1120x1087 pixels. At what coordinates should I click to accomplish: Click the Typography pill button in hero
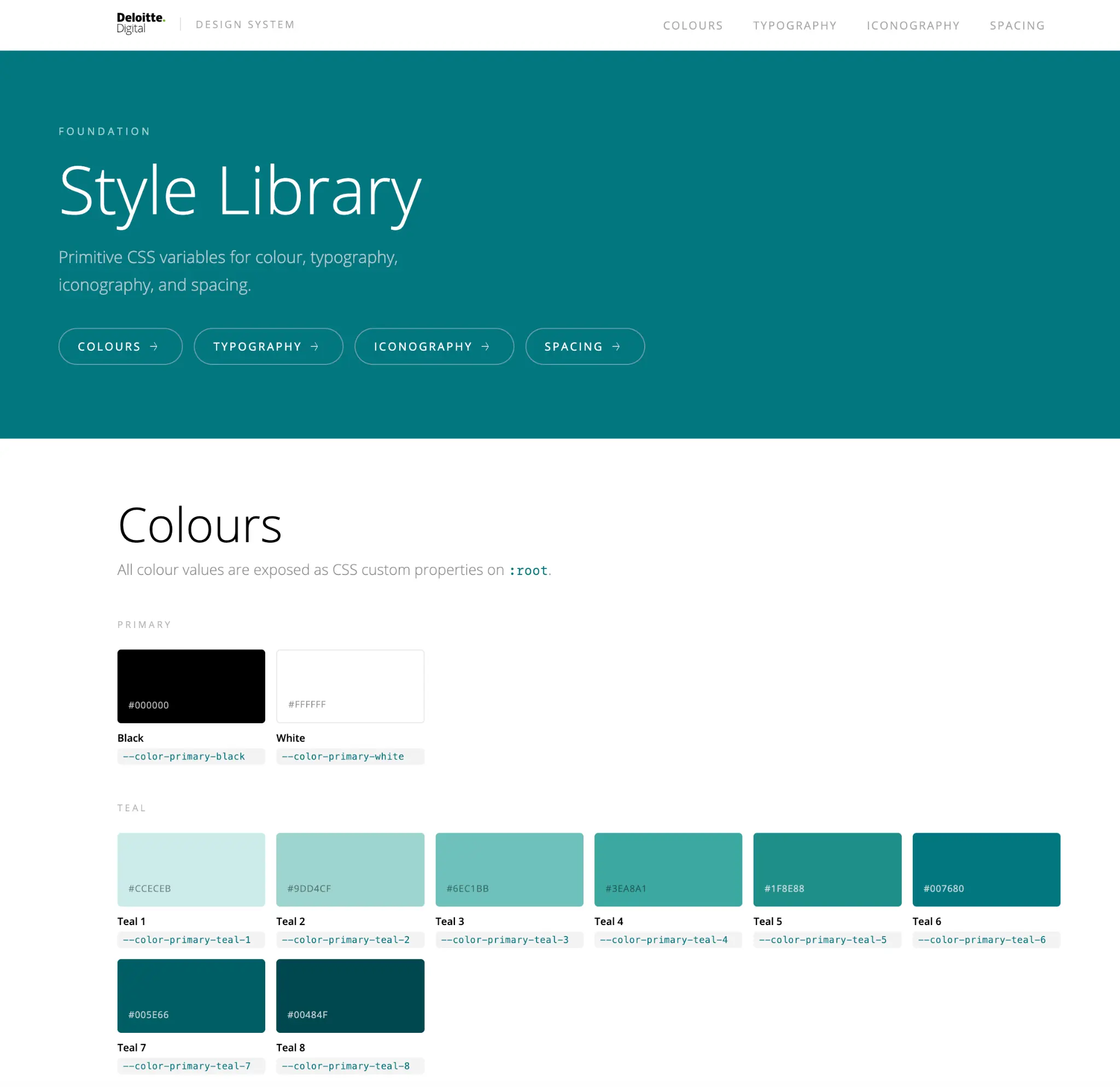(269, 346)
